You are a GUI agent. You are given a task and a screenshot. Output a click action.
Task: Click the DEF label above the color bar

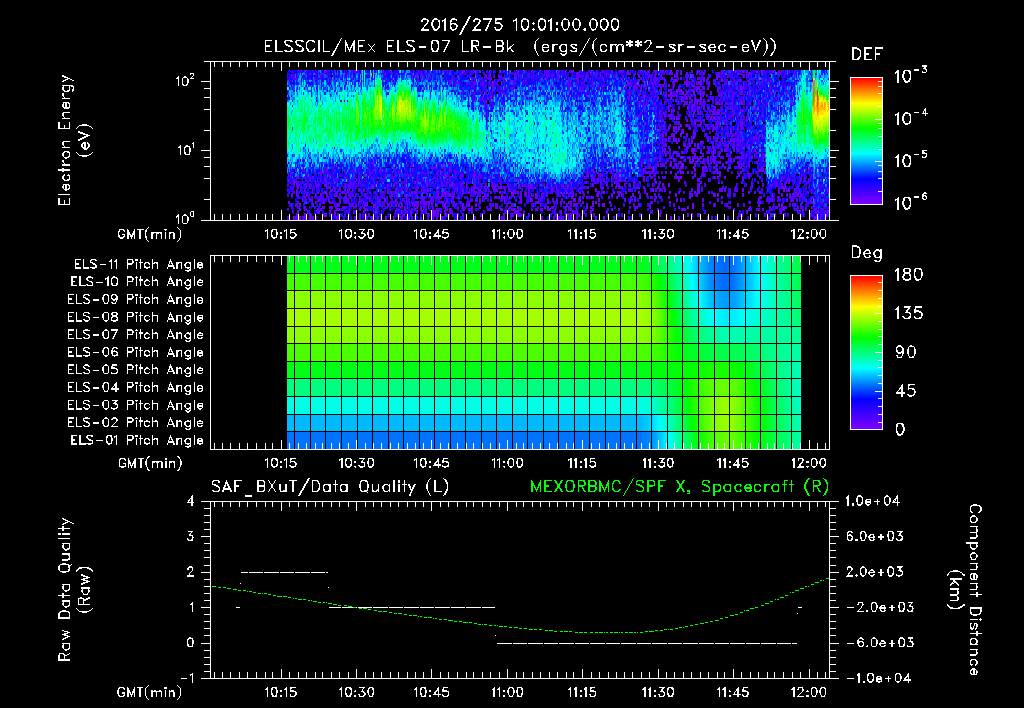[x=867, y=54]
